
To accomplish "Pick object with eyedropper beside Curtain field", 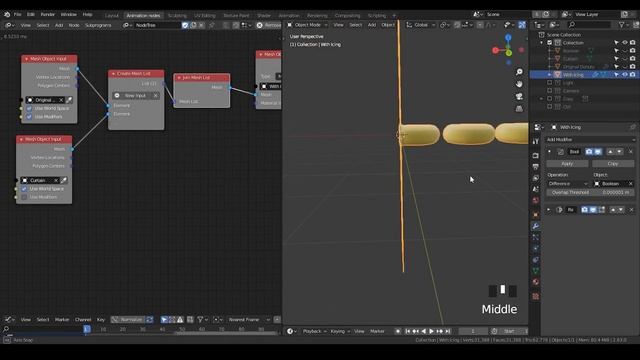I will click(64, 180).
